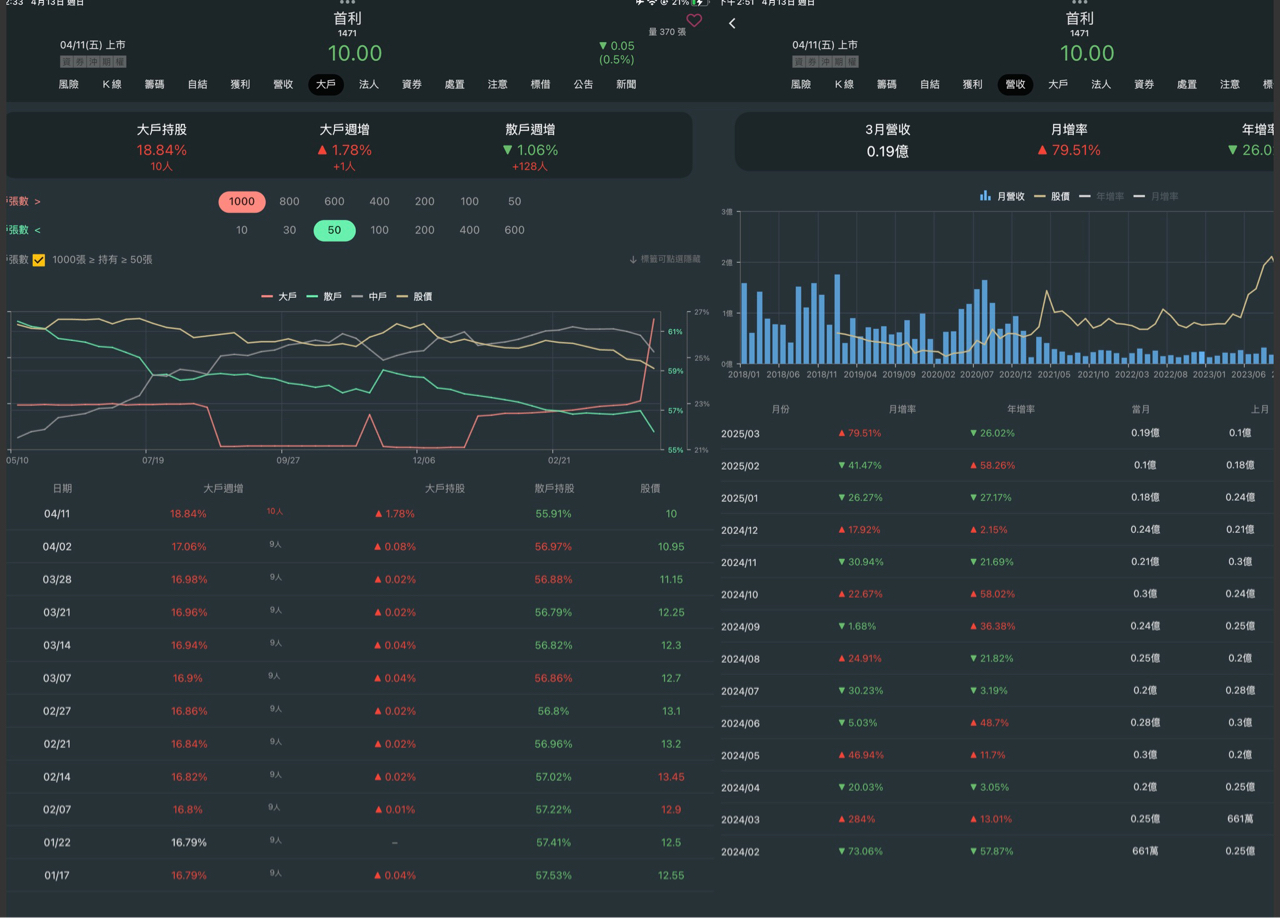
Task: Click the 當月 column header in revenue table
Action: pyautogui.click(x=1141, y=409)
